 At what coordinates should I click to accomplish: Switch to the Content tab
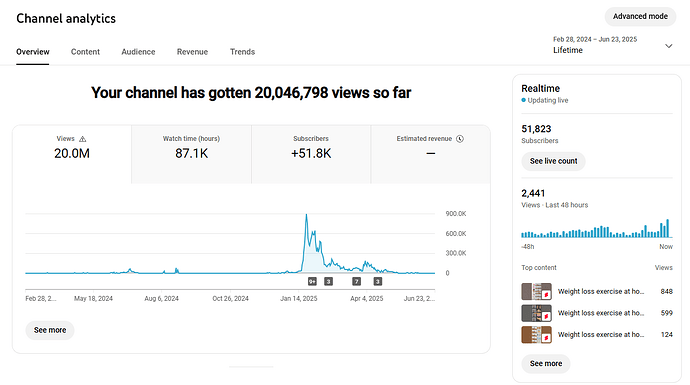tap(85, 52)
